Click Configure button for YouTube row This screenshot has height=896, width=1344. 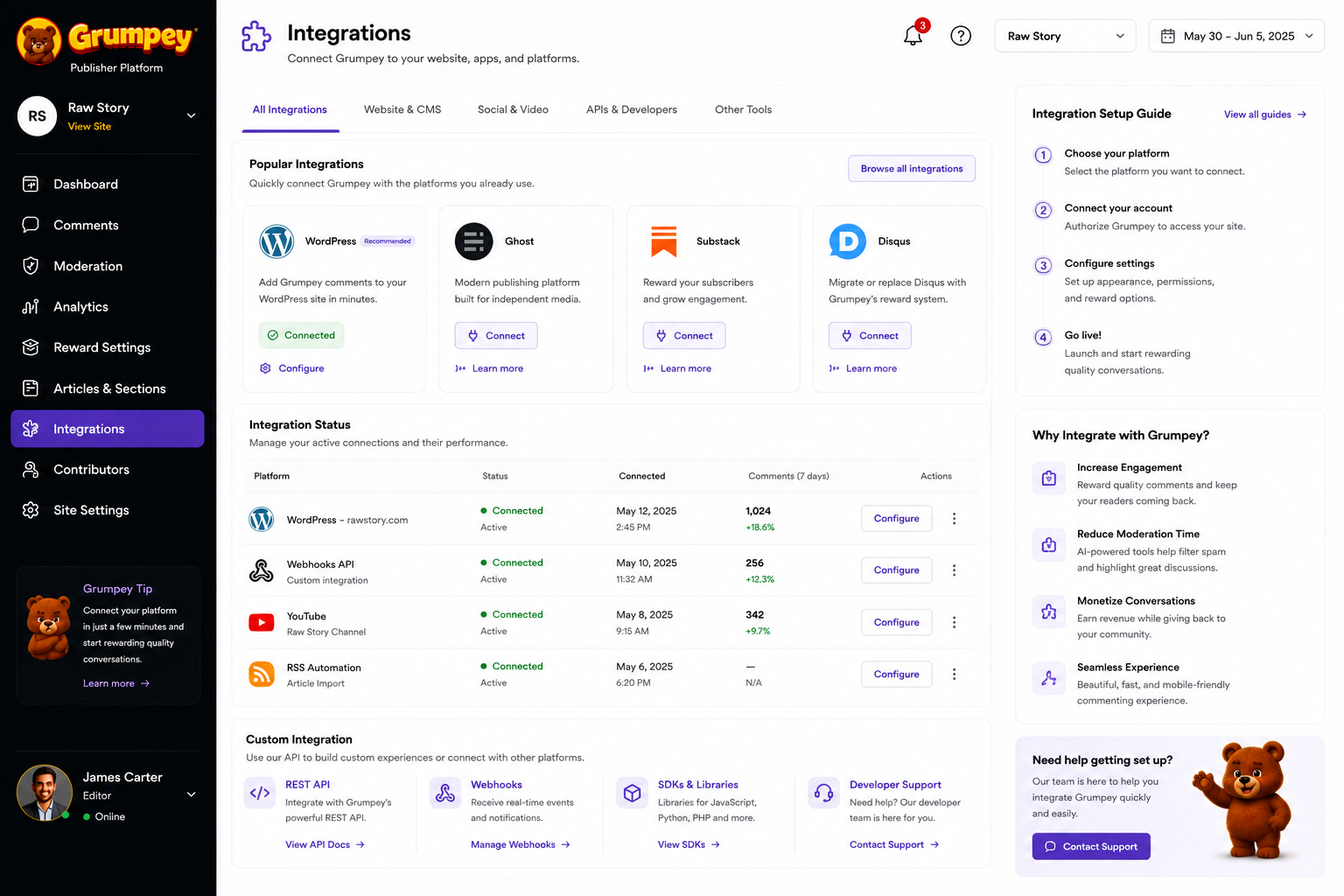(x=897, y=622)
